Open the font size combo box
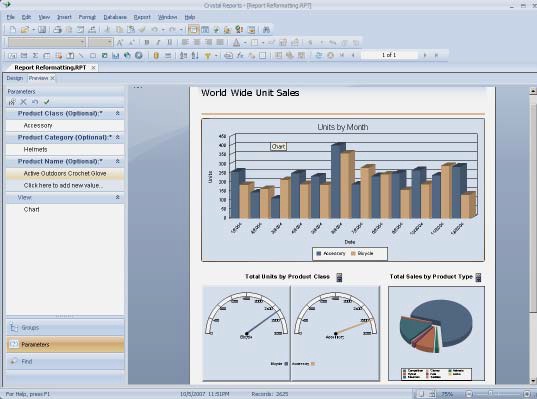The image size is (537, 399). click(100, 42)
